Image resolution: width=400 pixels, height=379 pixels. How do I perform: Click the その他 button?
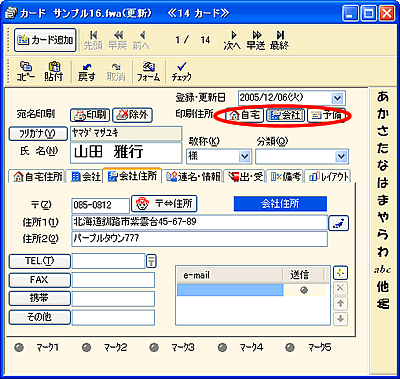coord(40,317)
